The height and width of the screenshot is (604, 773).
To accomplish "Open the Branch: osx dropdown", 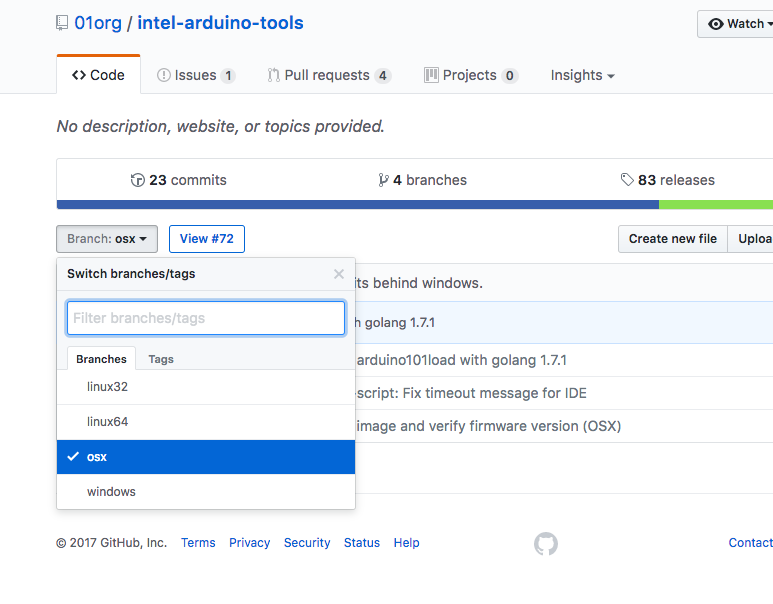I will pyautogui.click(x=107, y=239).
